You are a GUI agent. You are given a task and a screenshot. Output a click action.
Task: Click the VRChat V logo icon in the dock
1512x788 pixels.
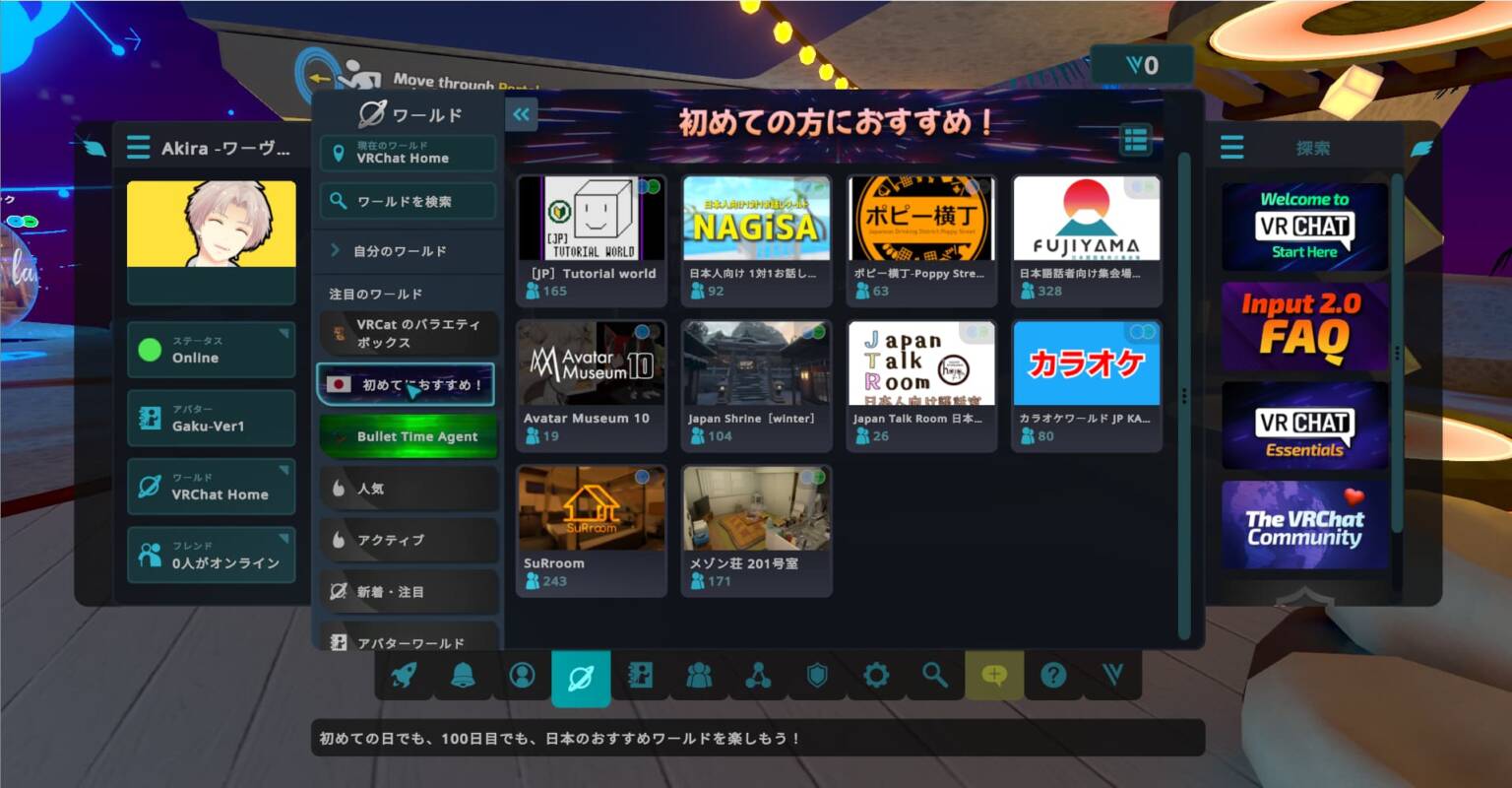[x=1112, y=676]
